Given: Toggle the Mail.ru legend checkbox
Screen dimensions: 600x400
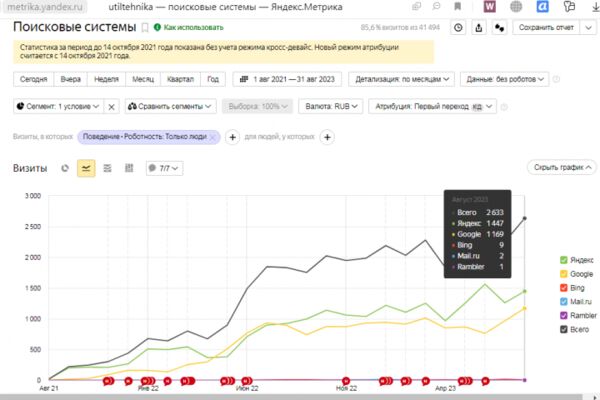Looking at the screenshot, I should coord(564,301).
